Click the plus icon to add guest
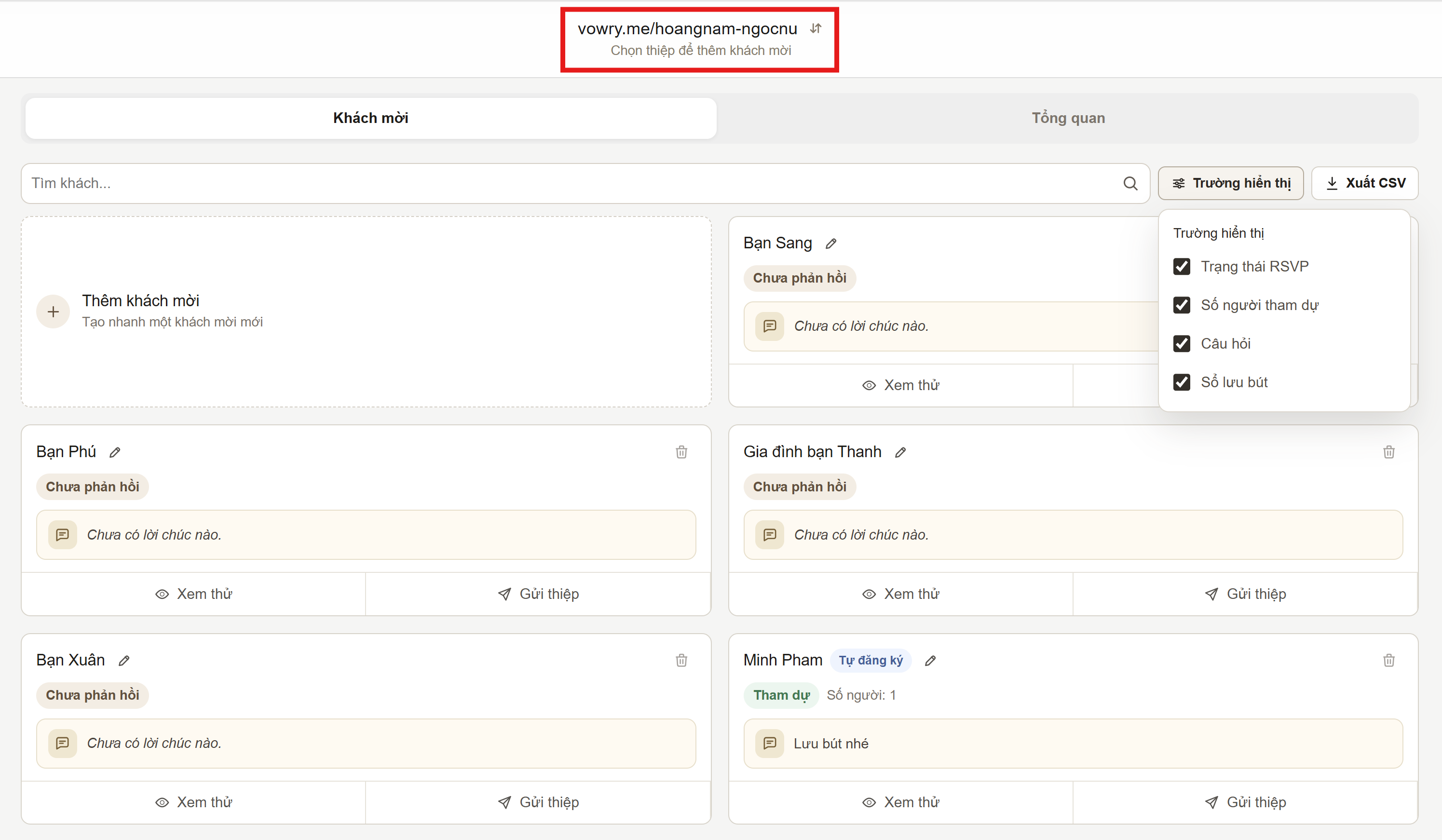 [53, 312]
